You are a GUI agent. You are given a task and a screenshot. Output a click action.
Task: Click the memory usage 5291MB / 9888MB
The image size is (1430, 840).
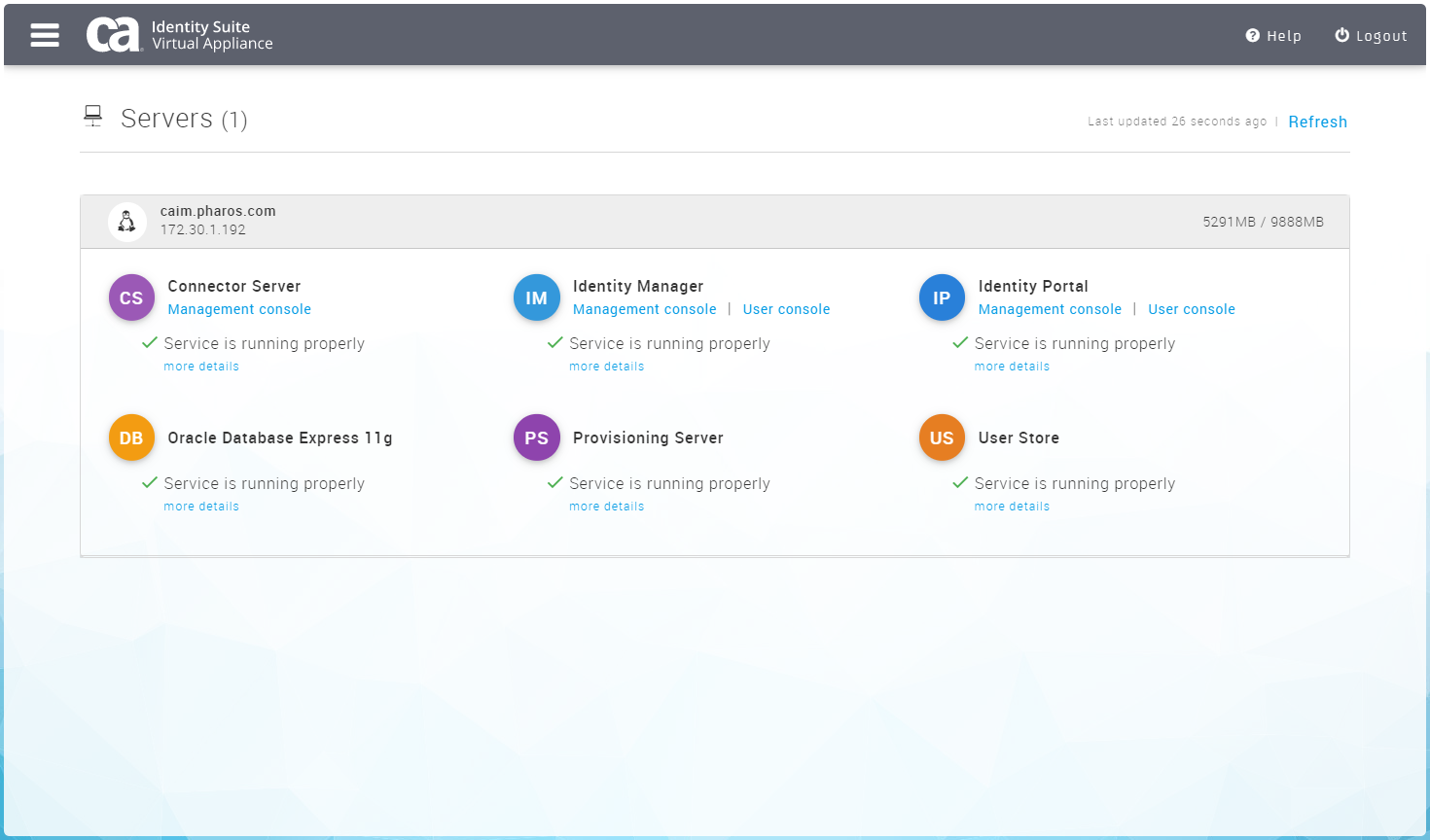1263,222
